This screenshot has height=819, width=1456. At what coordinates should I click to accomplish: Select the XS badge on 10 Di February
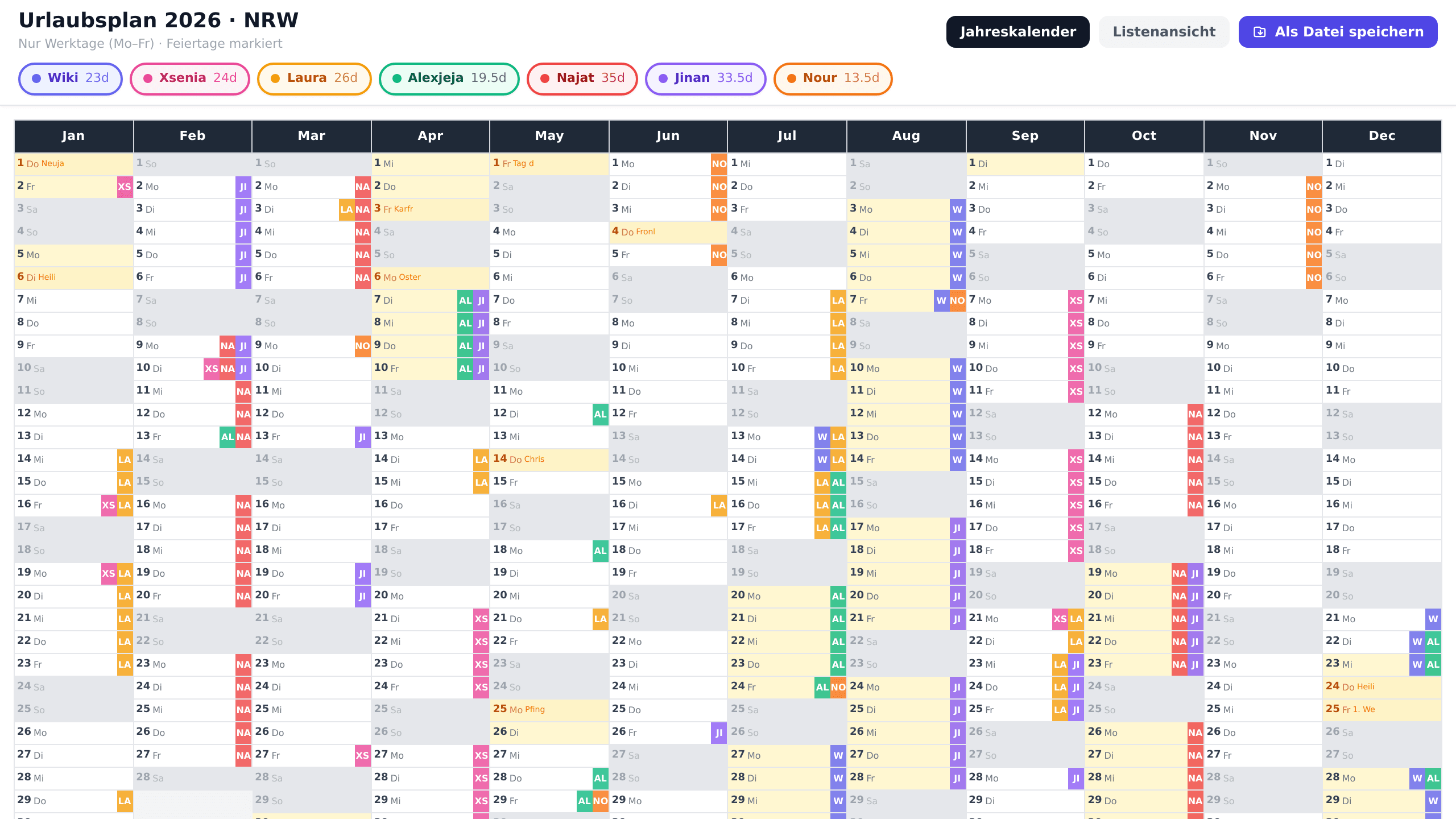(x=212, y=369)
